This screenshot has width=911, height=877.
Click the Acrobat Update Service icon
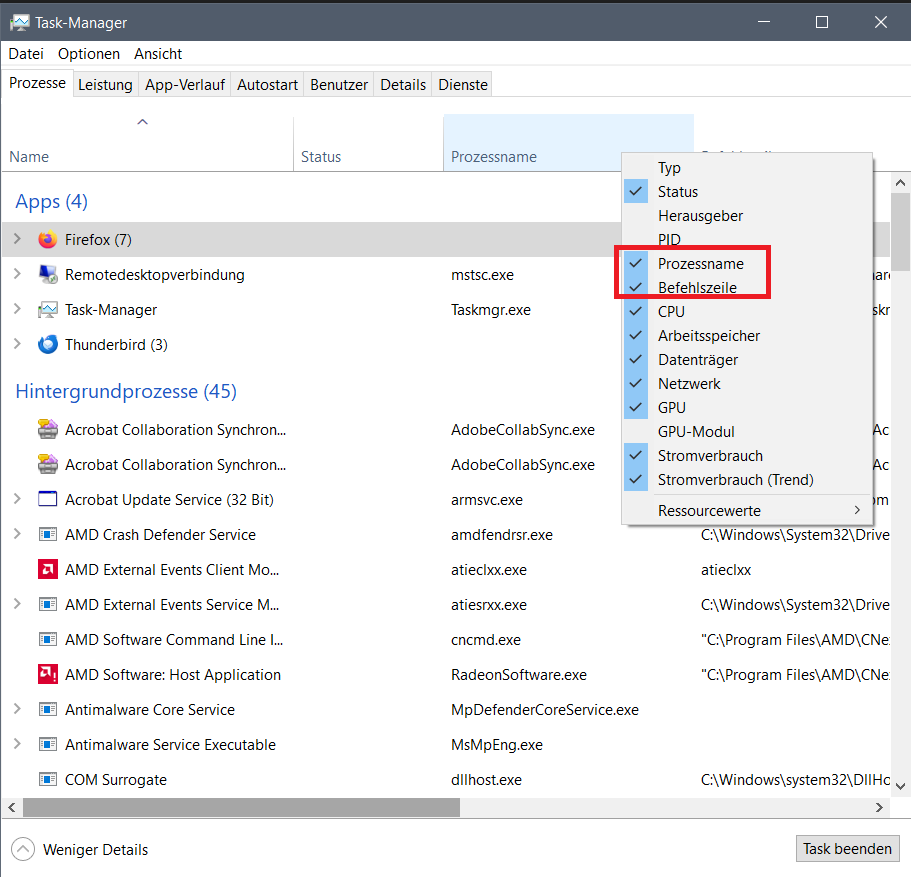pos(48,499)
